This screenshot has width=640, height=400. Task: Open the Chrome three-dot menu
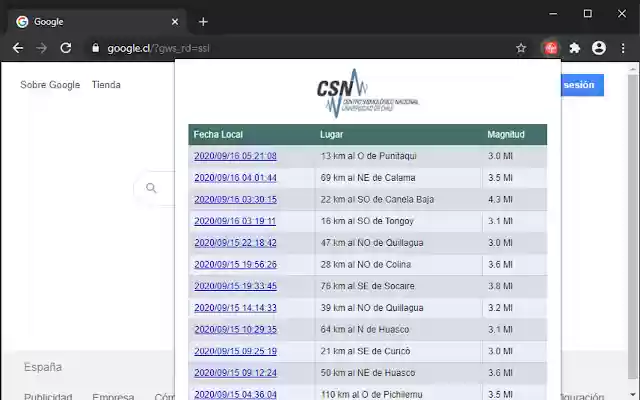coord(623,48)
